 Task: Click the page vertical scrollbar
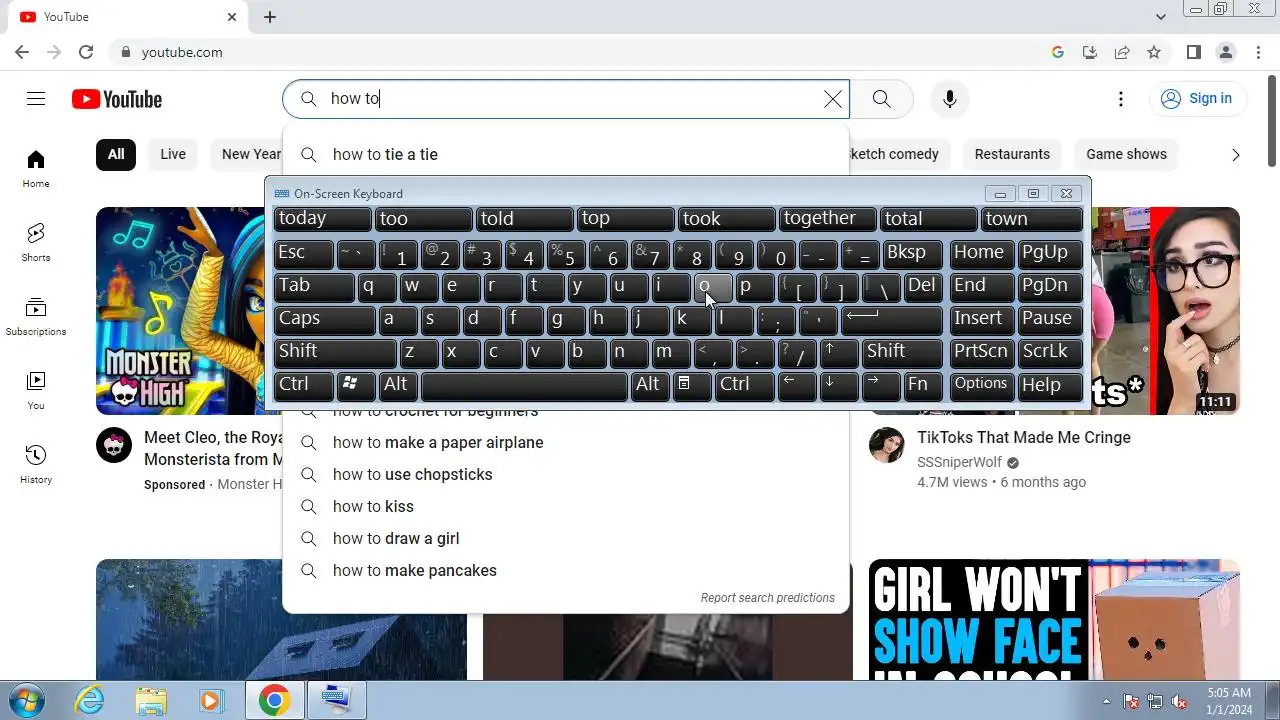[1272, 120]
